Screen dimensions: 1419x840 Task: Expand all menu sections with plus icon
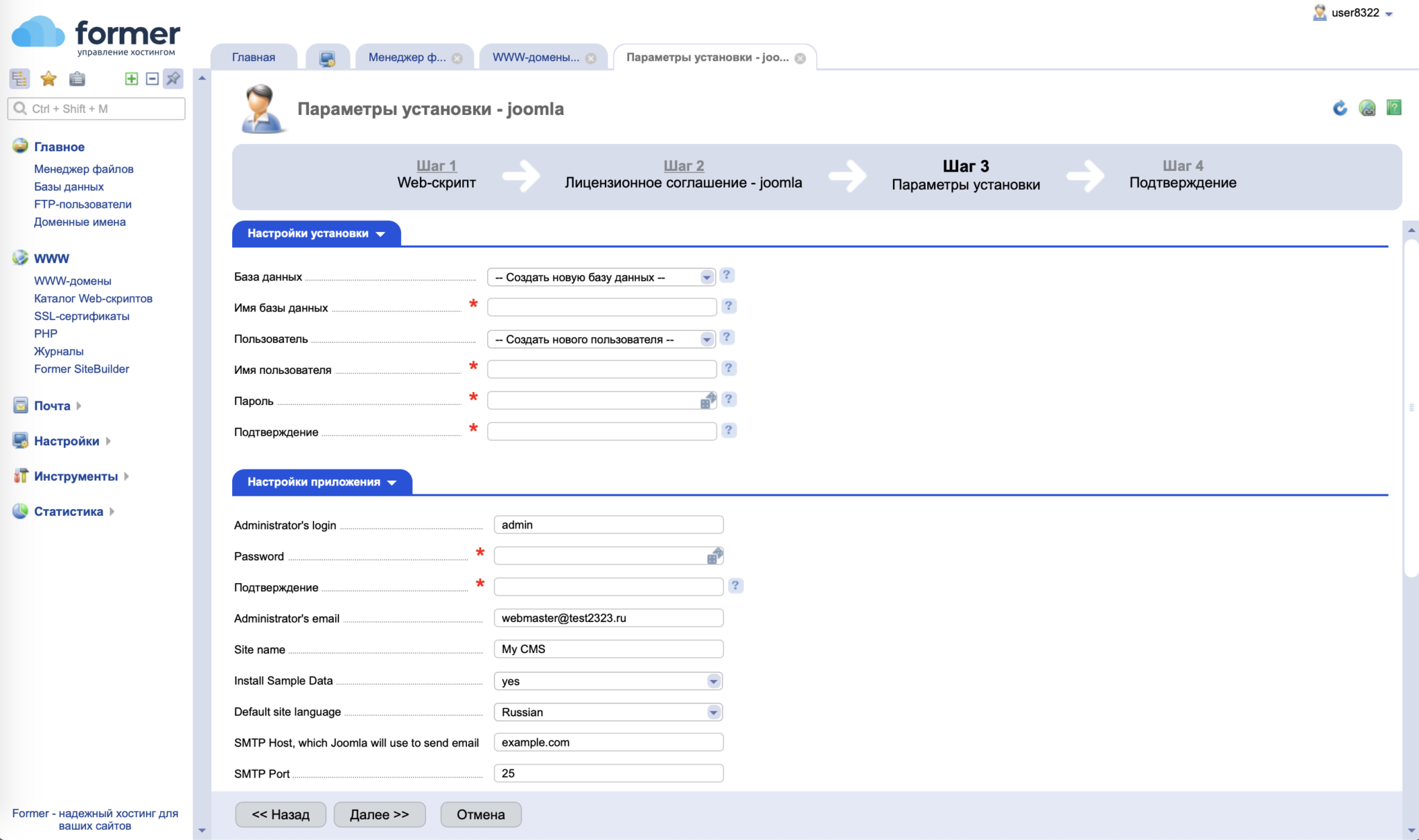pos(131,79)
